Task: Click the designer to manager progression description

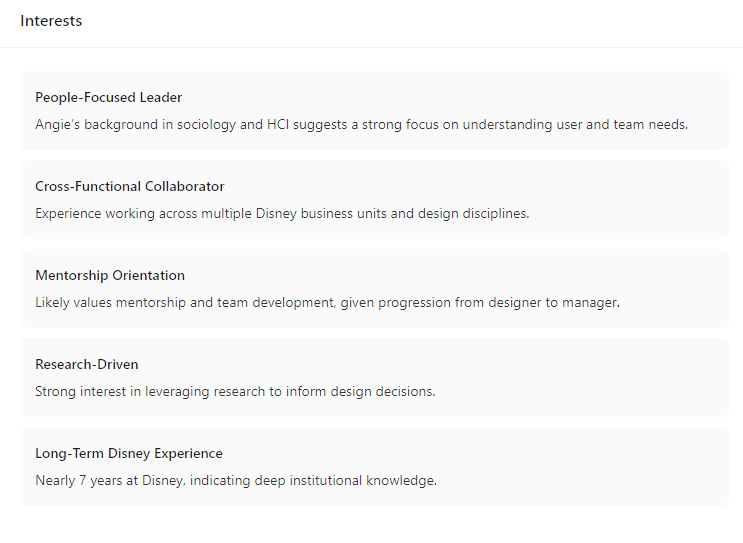Action: tap(327, 303)
